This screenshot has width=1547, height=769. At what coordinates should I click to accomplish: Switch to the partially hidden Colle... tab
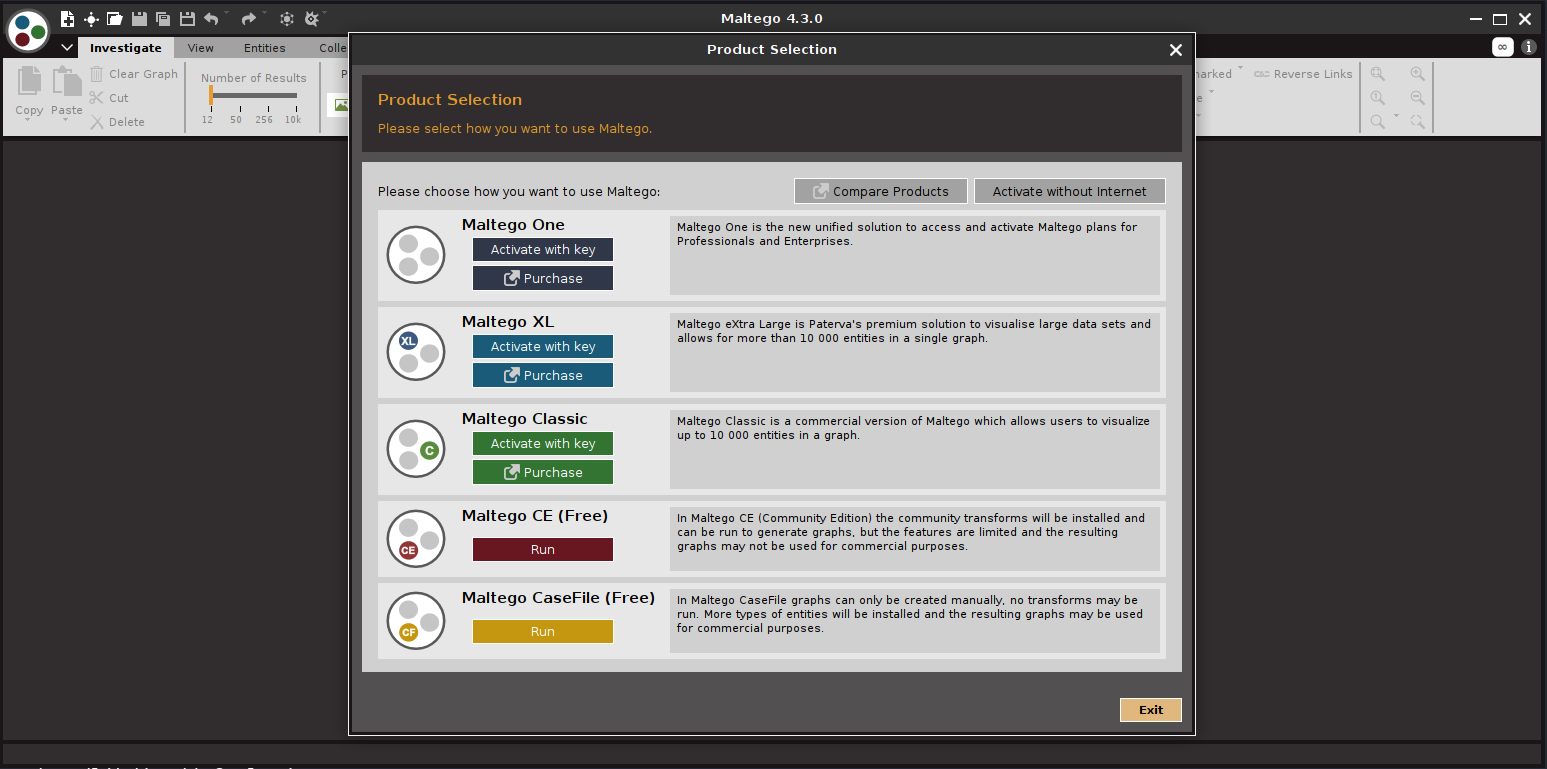pos(332,48)
